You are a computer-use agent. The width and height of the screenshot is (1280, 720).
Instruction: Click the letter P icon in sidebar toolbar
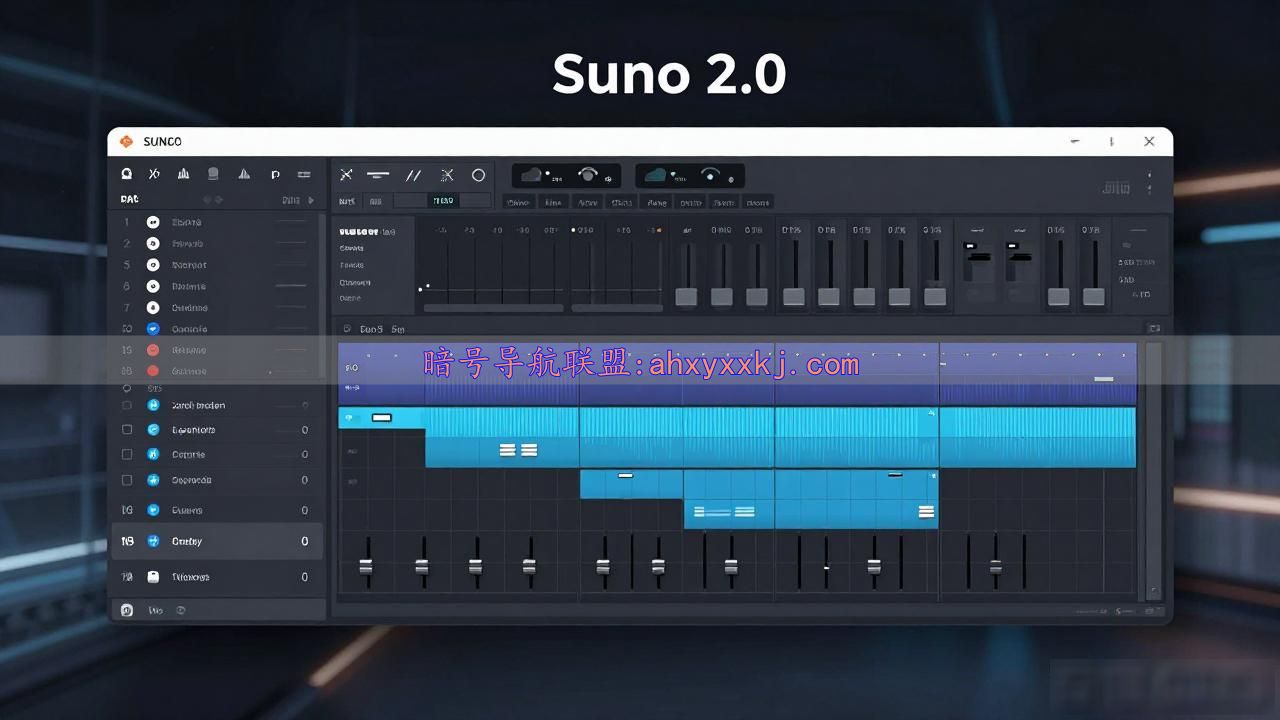275,174
